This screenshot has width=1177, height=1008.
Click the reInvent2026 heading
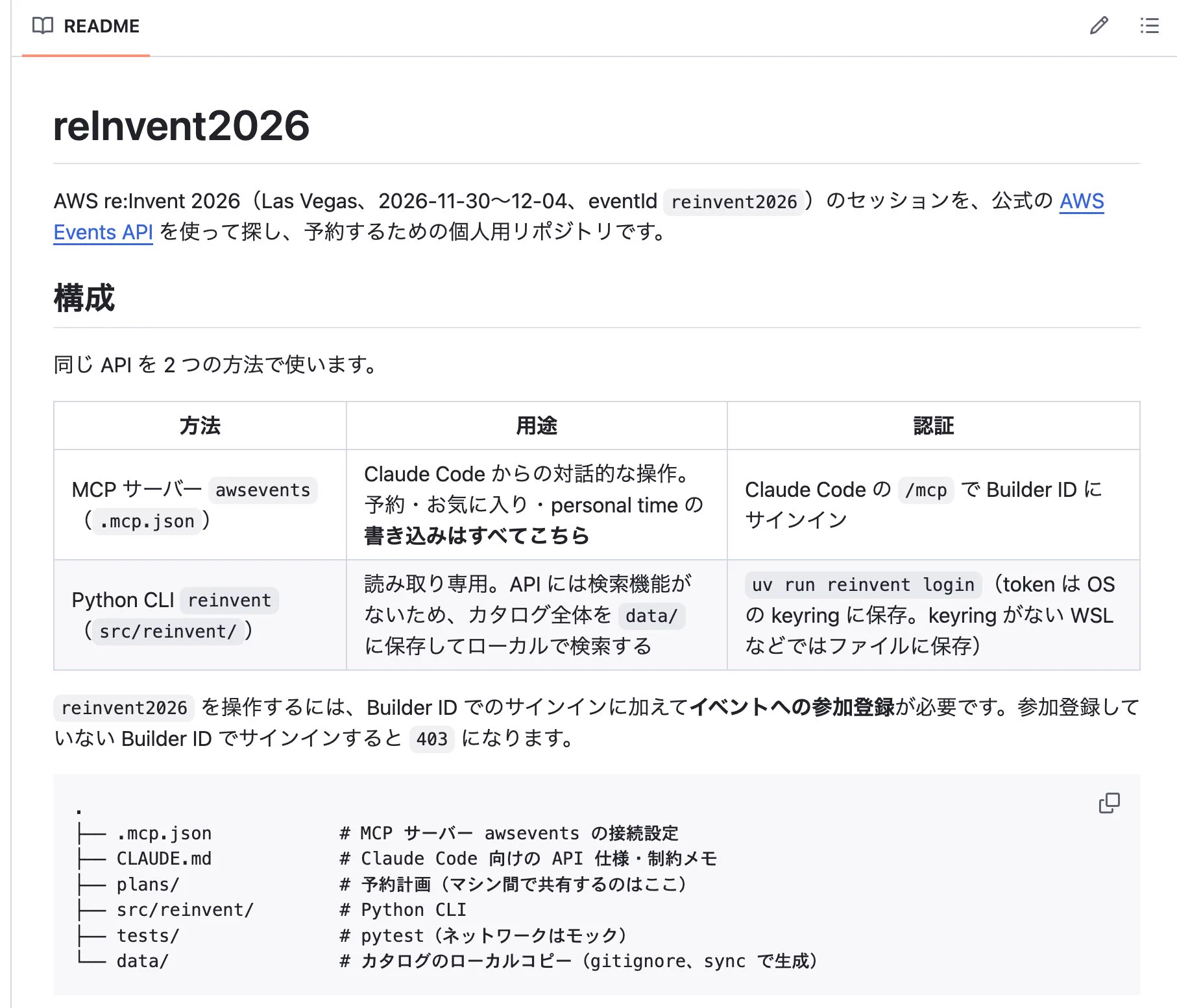tap(182, 126)
